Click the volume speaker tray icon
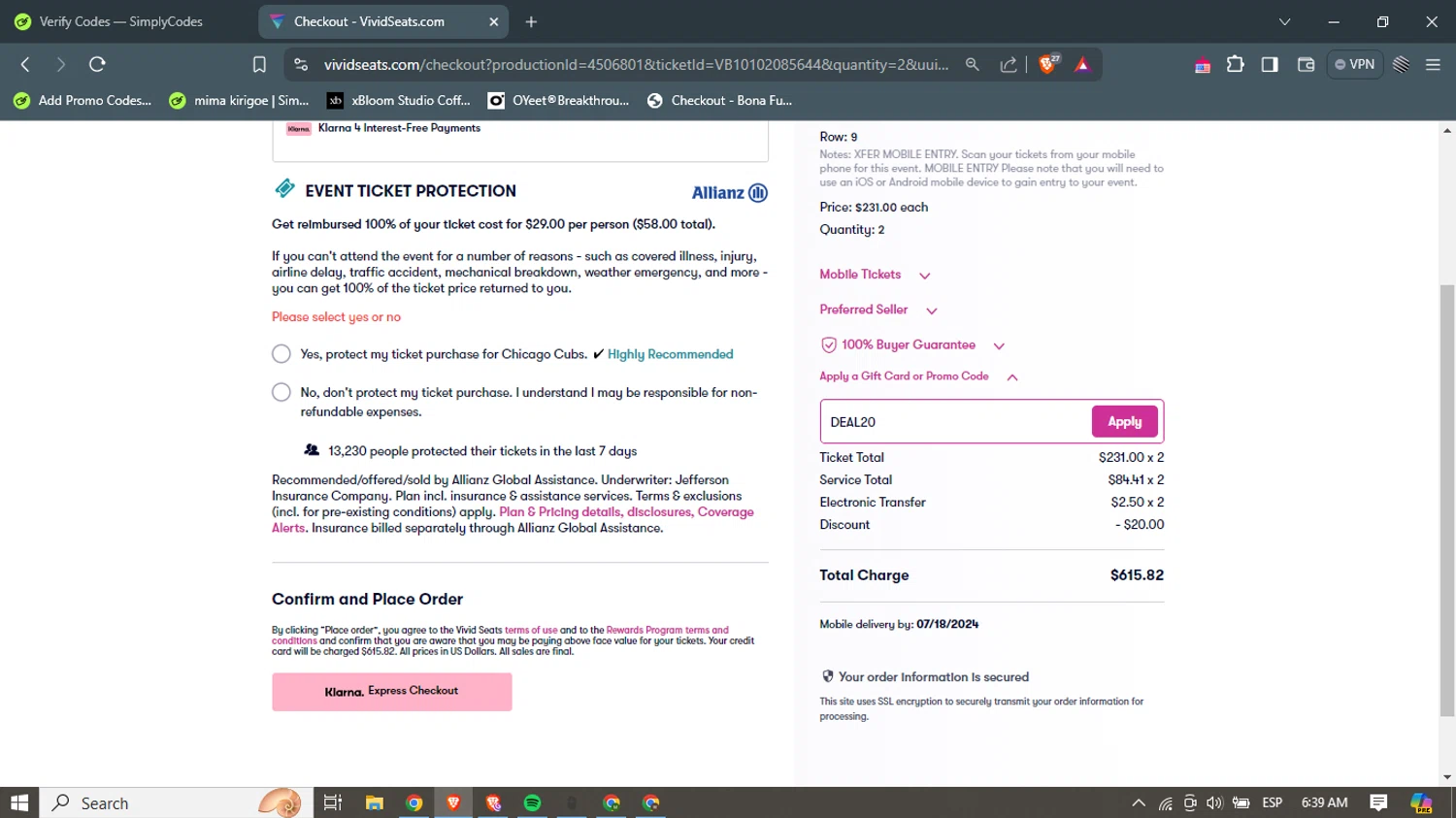This screenshot has width=1456, height=818. 1214,802
